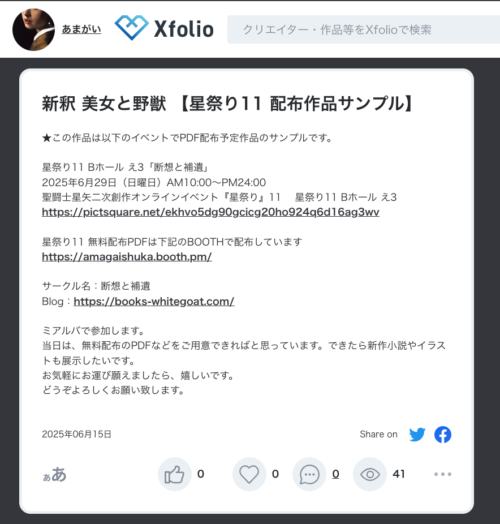
Task: Share the post on Twitter
Action: (x=417, y=434)
